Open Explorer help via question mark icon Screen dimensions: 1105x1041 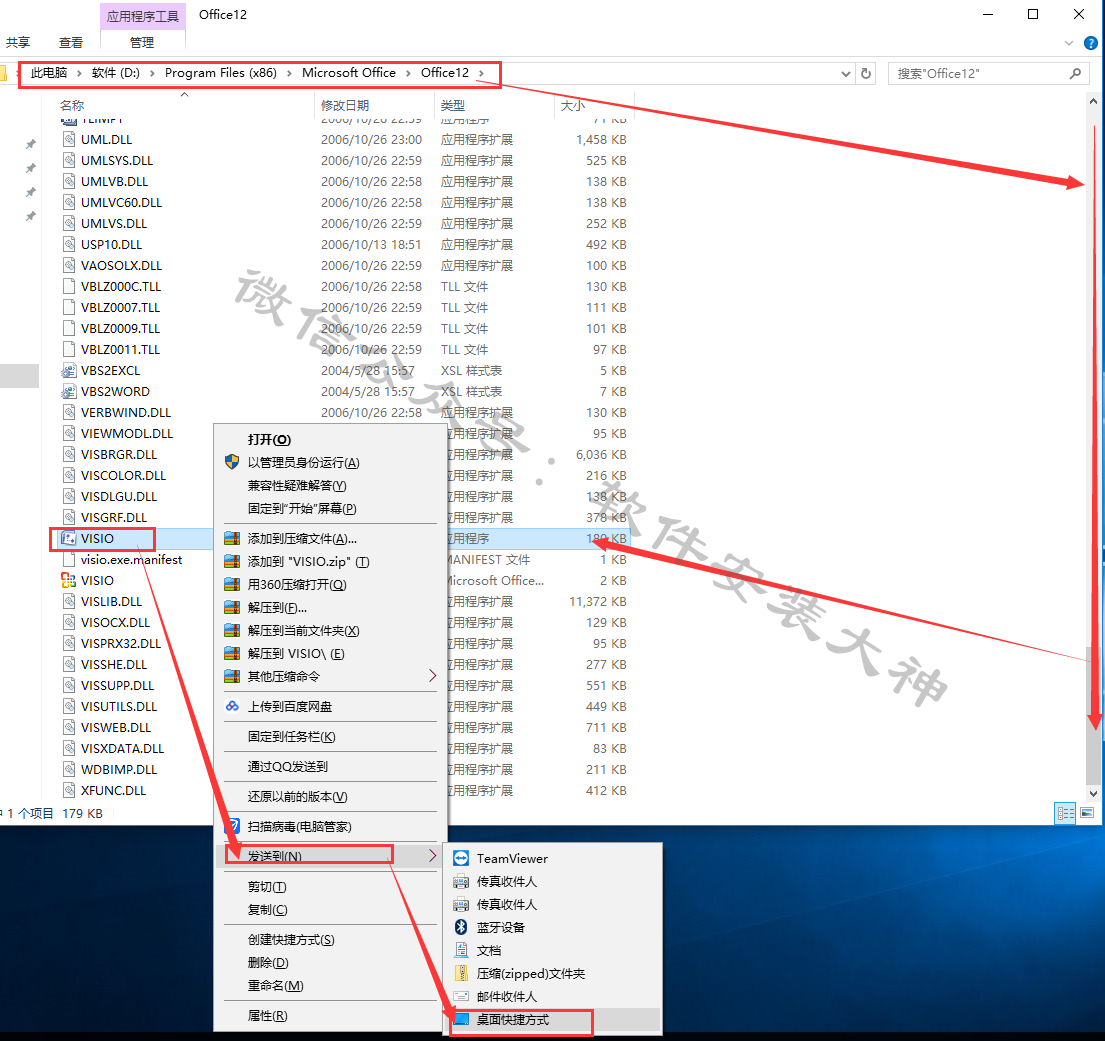1090,43
